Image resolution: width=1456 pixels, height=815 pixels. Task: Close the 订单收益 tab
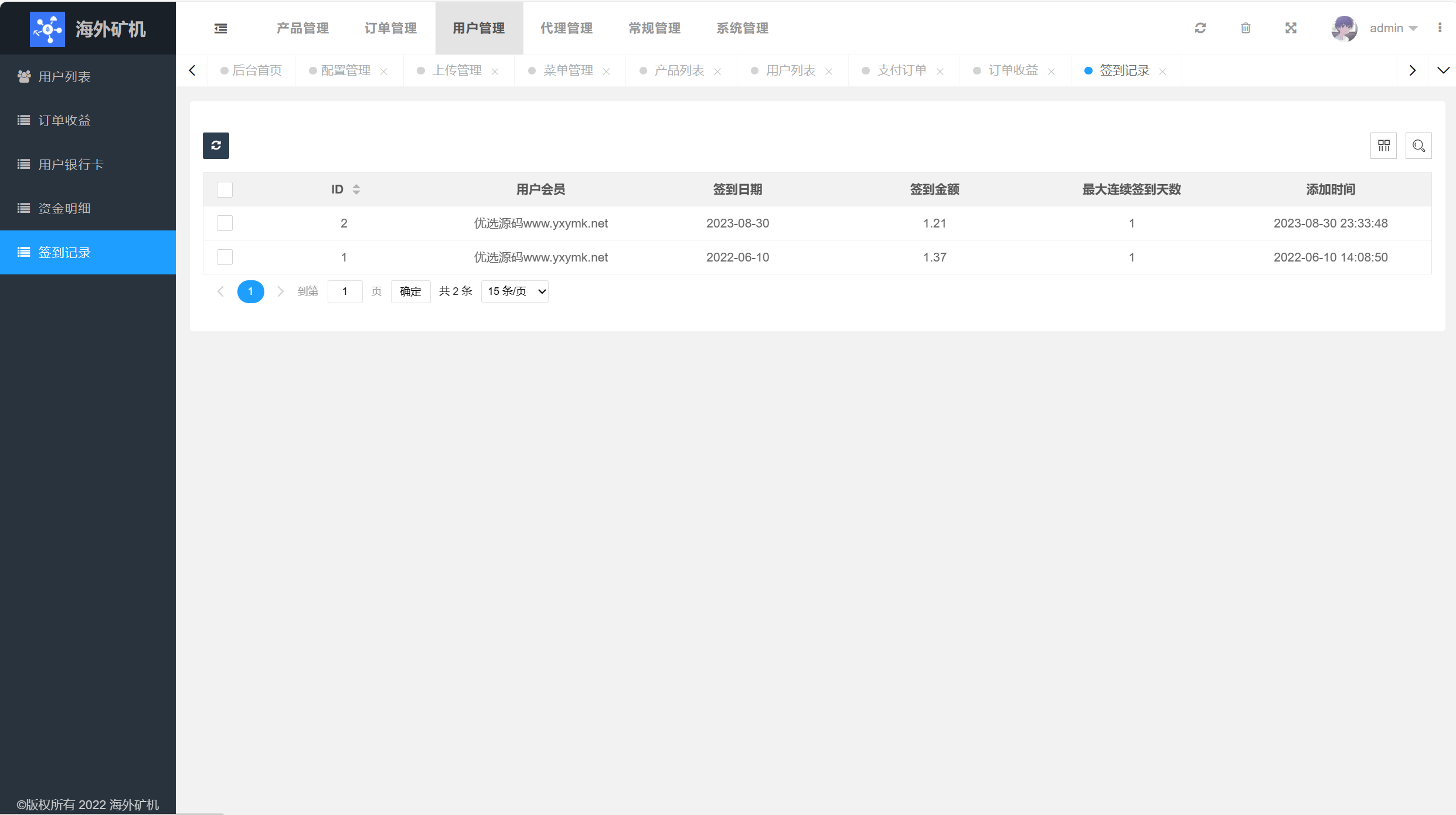[1051, 71]
